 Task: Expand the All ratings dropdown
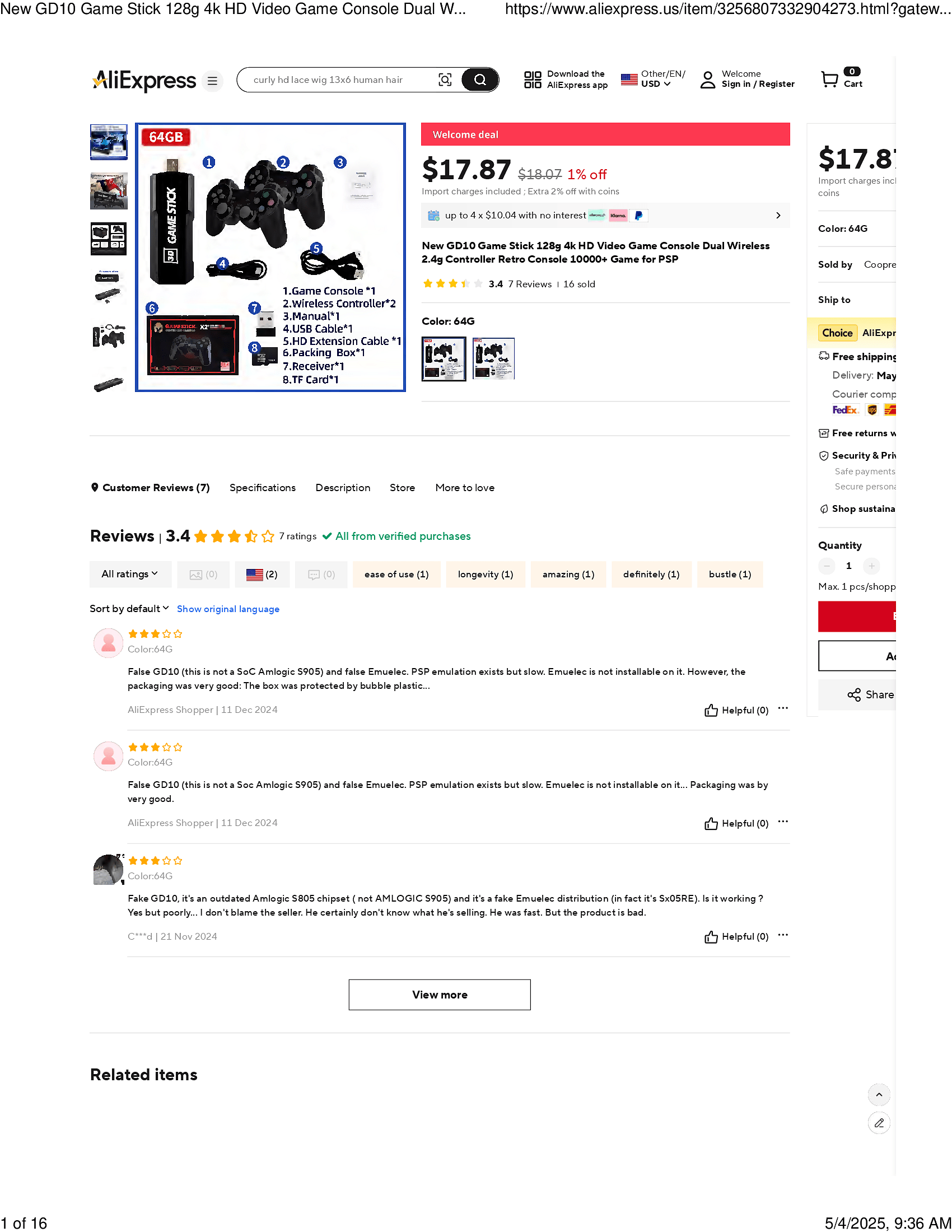click(x=130, y=574)
